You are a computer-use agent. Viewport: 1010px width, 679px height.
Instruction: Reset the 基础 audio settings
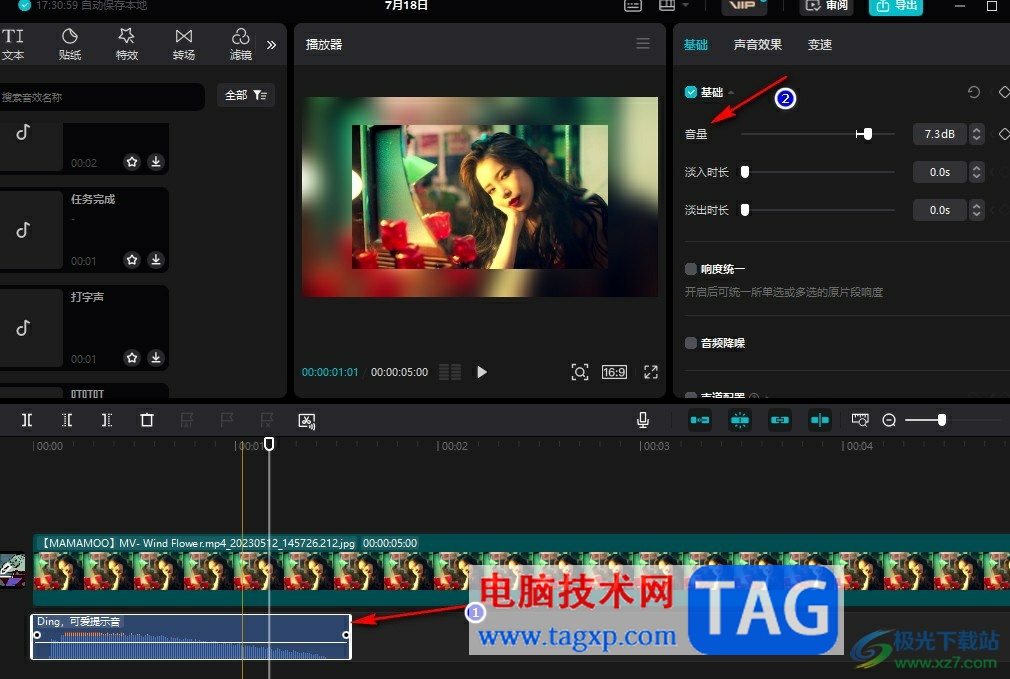(973, 92)
